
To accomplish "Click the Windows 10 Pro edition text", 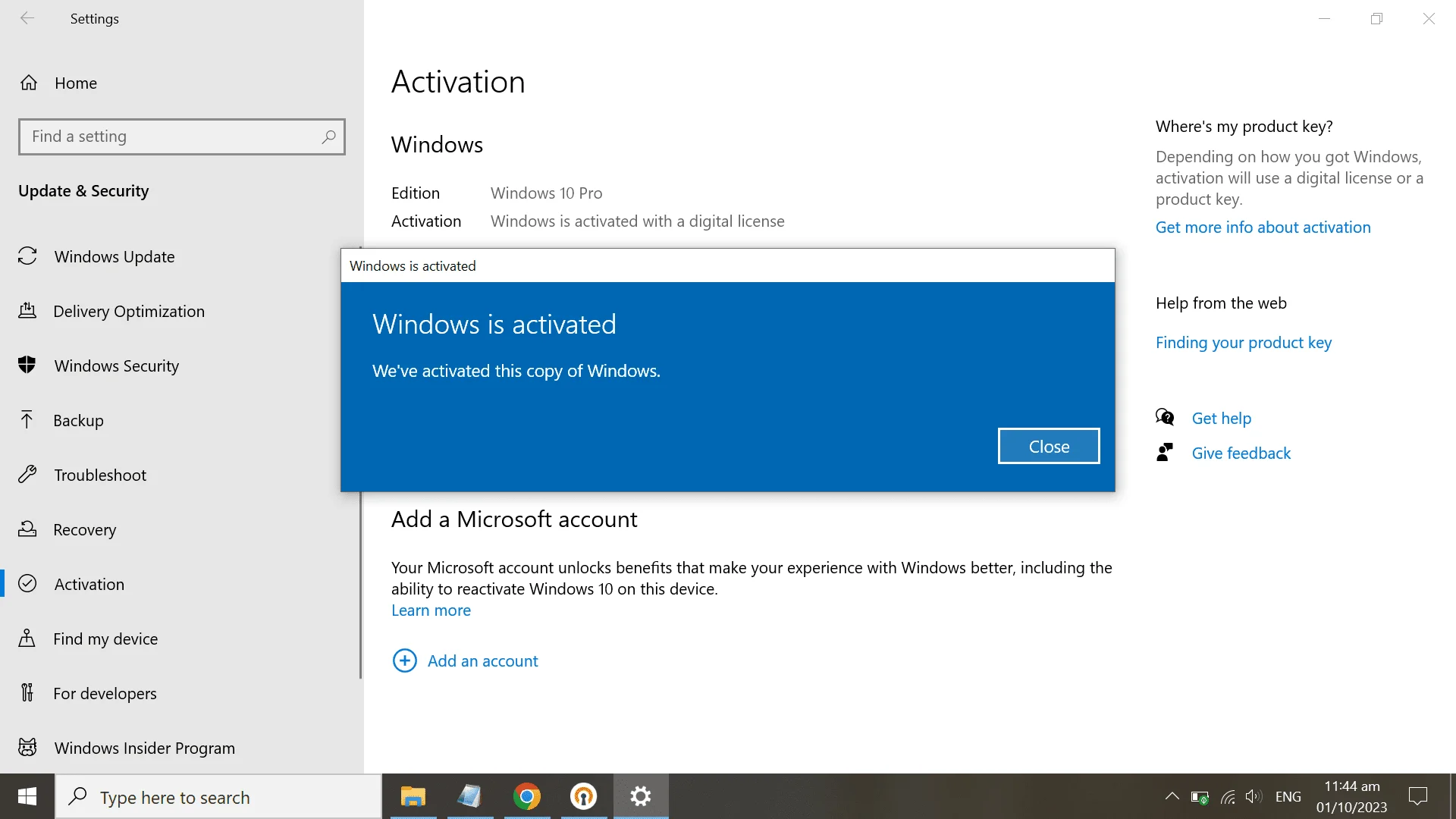I will (546, 193).
